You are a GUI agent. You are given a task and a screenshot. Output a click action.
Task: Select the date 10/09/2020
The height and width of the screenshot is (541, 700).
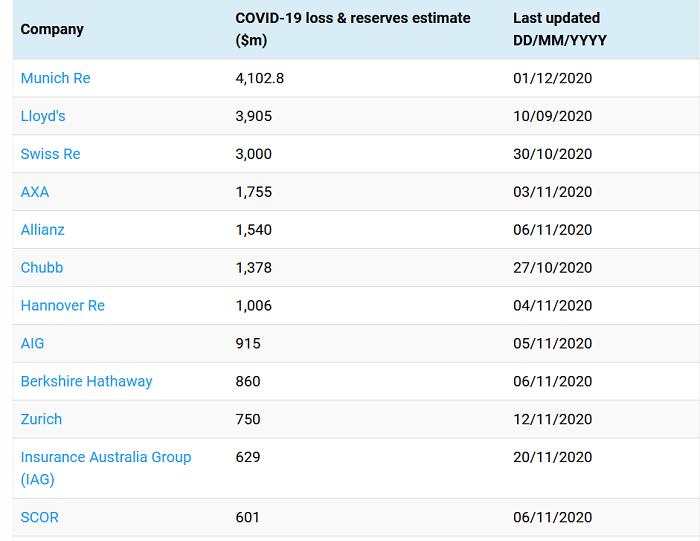coord(552,117)
